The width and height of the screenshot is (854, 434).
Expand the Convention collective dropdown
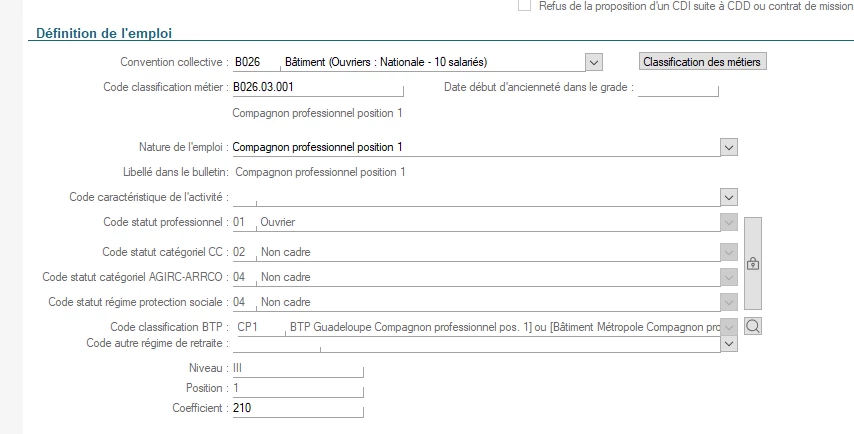594,62
